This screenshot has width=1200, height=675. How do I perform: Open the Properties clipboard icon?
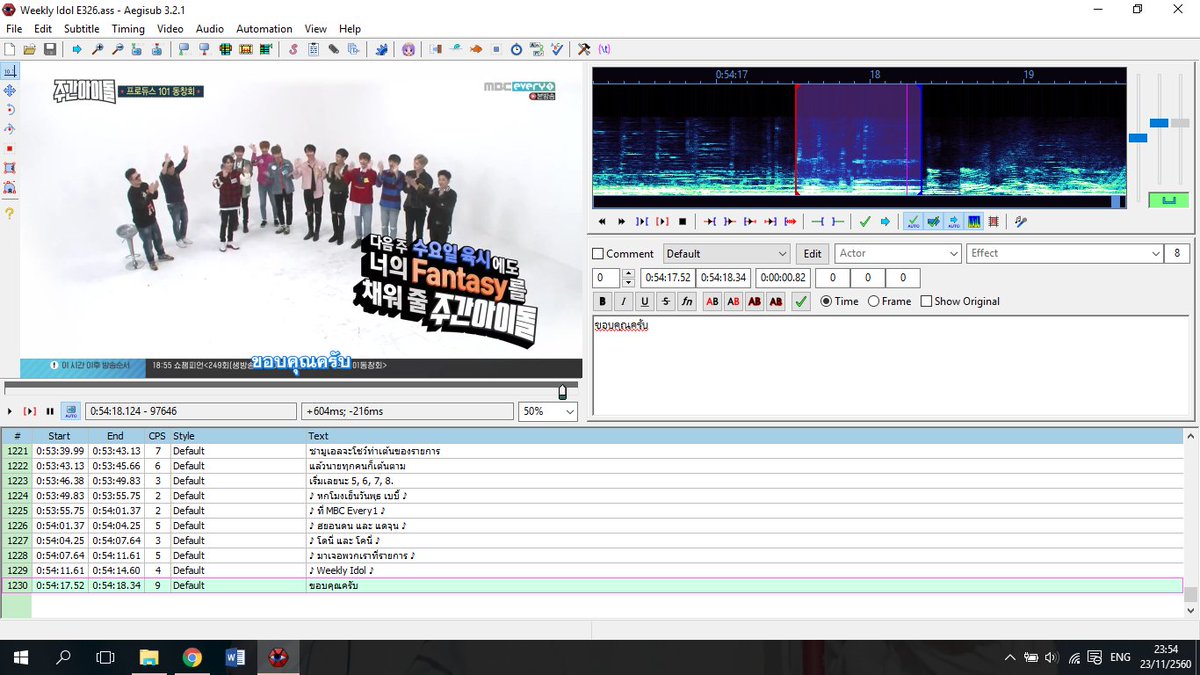pyautogui.click(x=314, y=49)
